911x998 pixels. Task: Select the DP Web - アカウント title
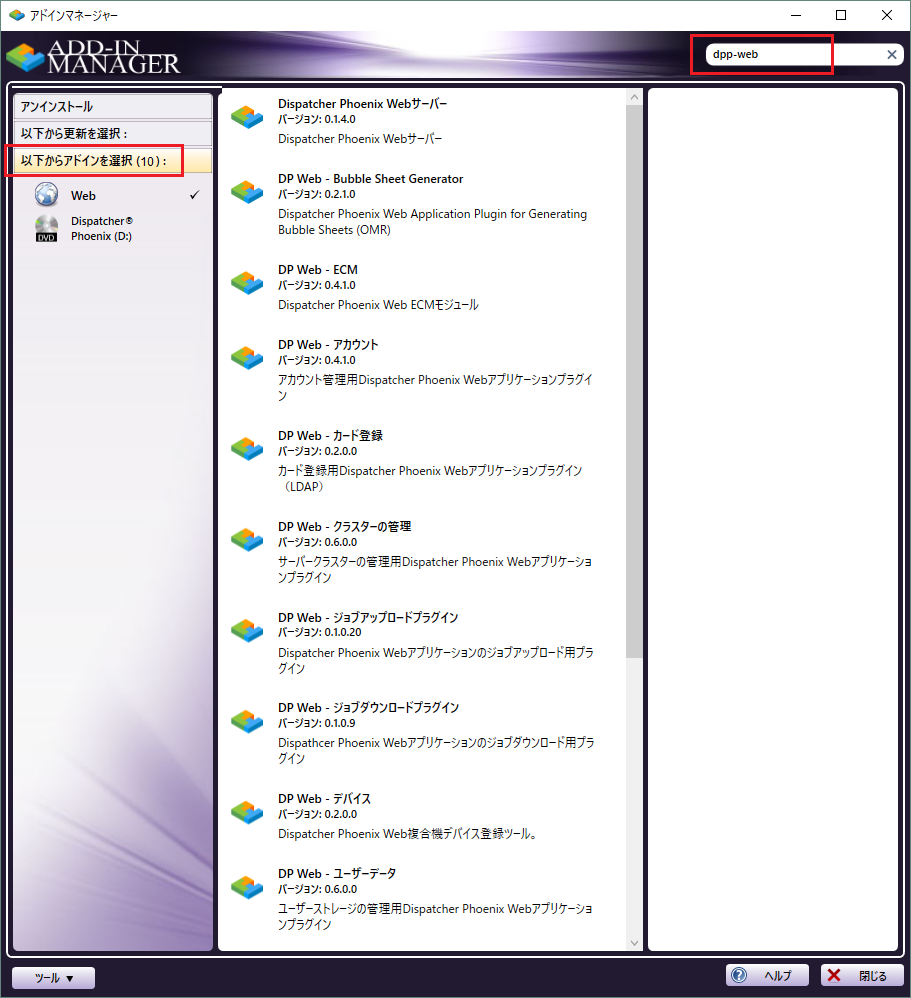pos(328,345)
